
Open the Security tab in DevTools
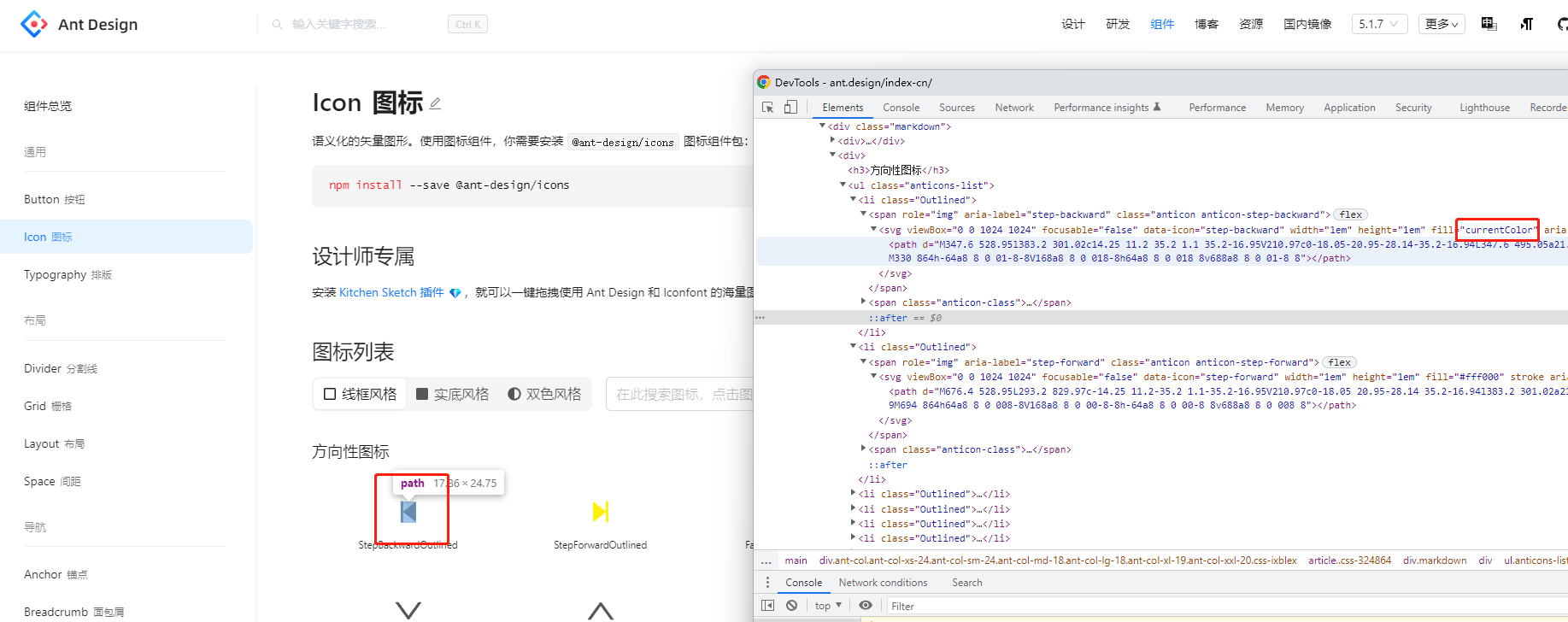click(x=1414, y=108)
